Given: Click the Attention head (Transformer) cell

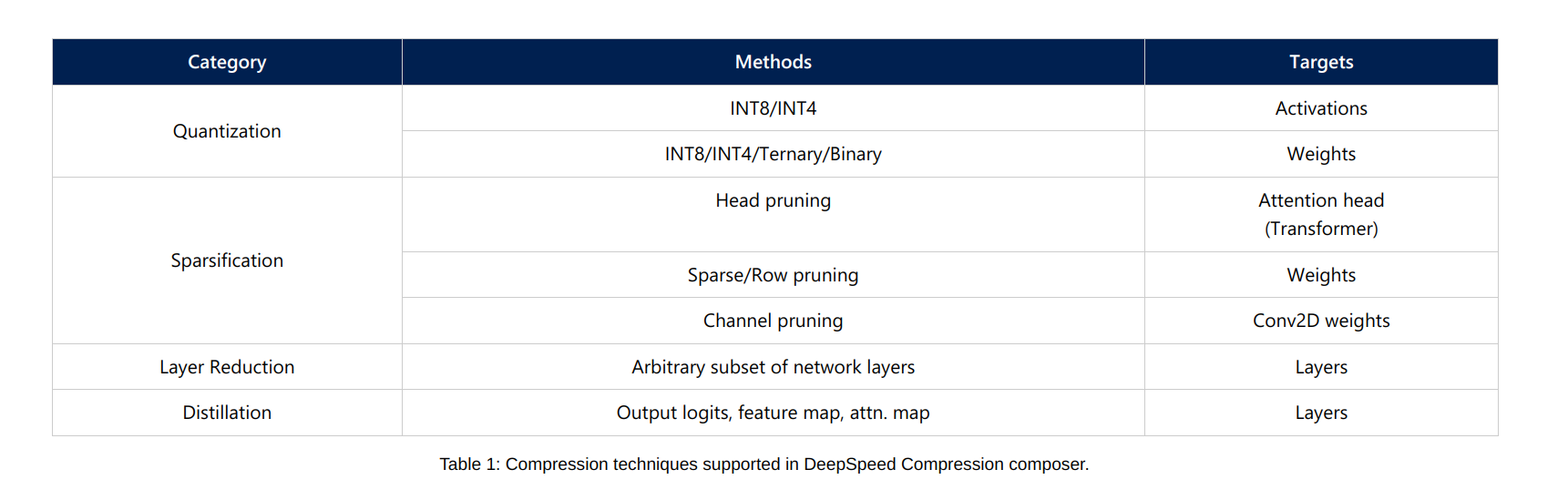Looking at the screenshot, I should tap(1320, 214).
